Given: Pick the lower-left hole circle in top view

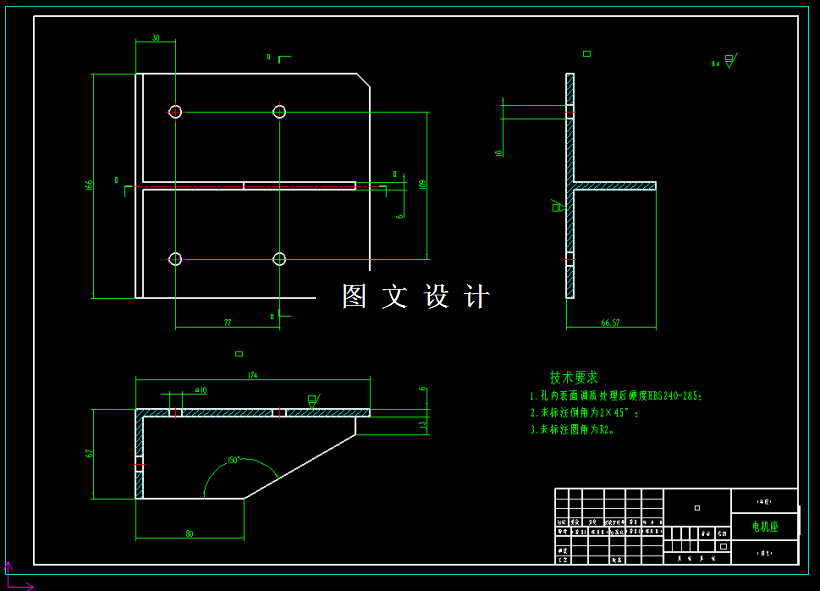Looking at the screenshot, I should pyautogui.click(x=175, y=259).
